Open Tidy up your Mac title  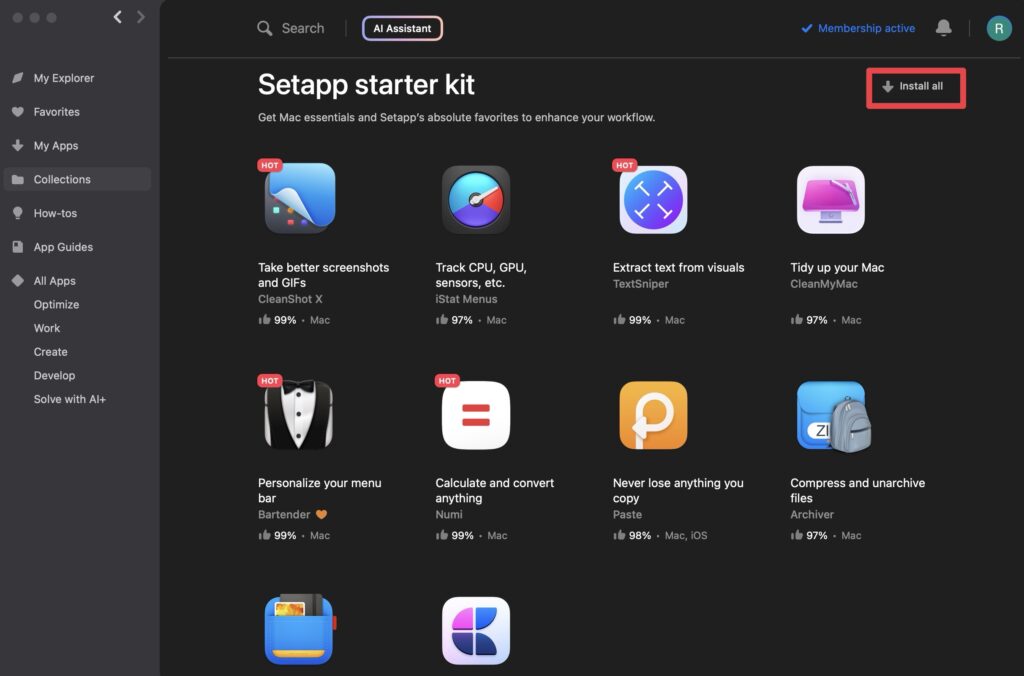(837, 267)
